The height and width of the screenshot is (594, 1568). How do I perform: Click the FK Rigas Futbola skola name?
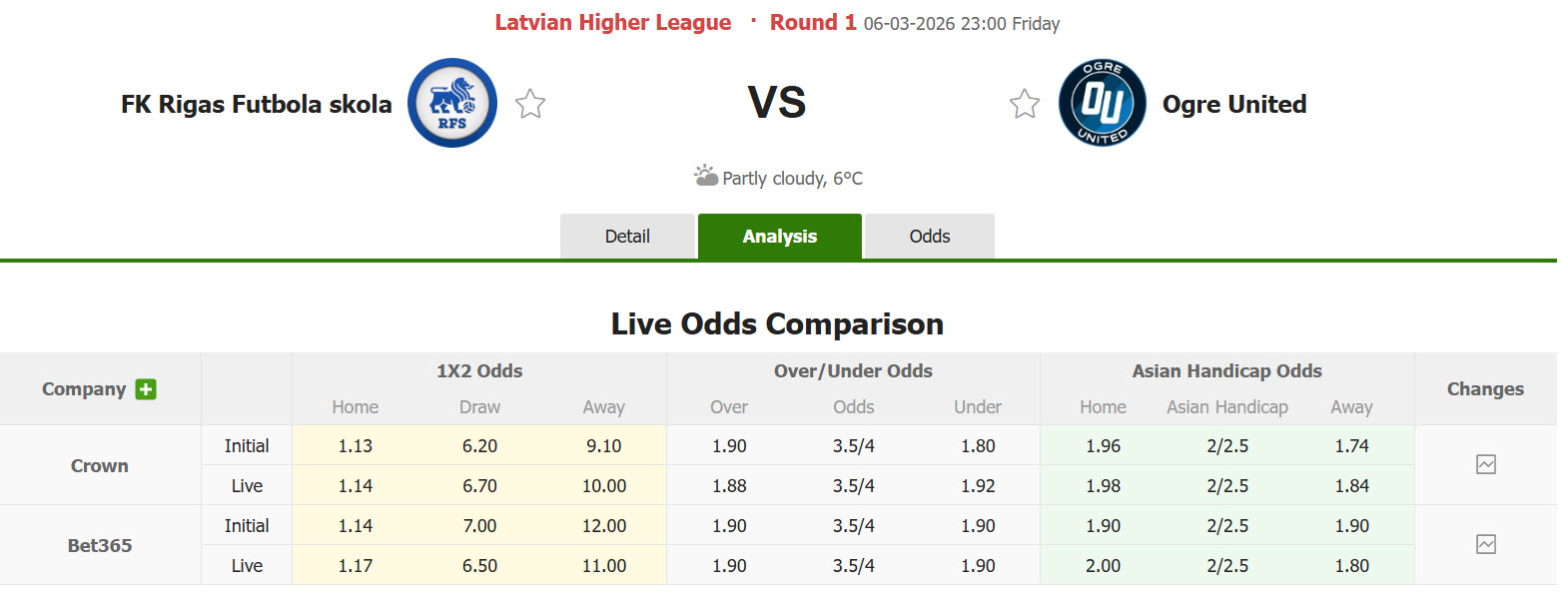[257, 104]
